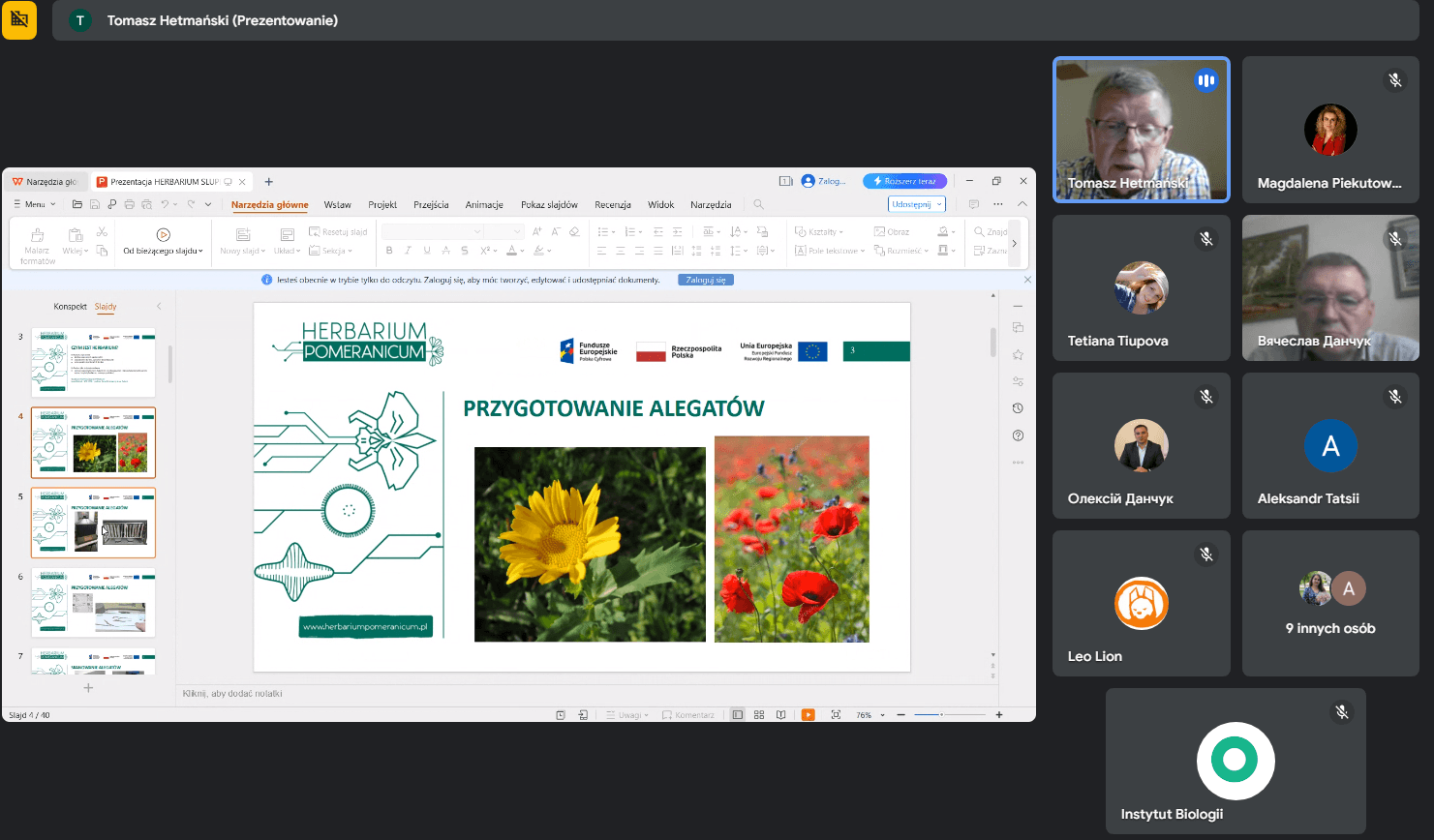Click the Save icon in quick toolbar
1434x840 pixels.
[x=95, y=204]
